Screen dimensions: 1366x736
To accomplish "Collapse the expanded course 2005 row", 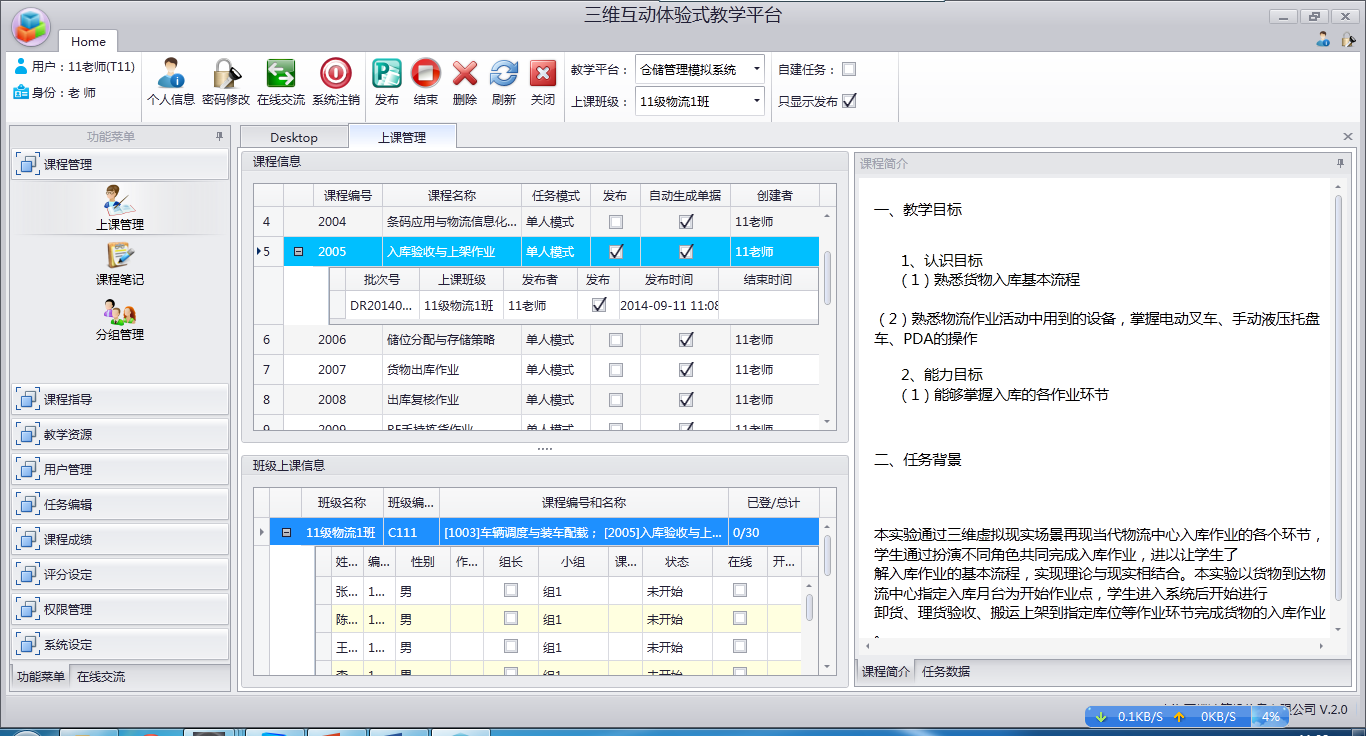I will click(x=298, y=252).
